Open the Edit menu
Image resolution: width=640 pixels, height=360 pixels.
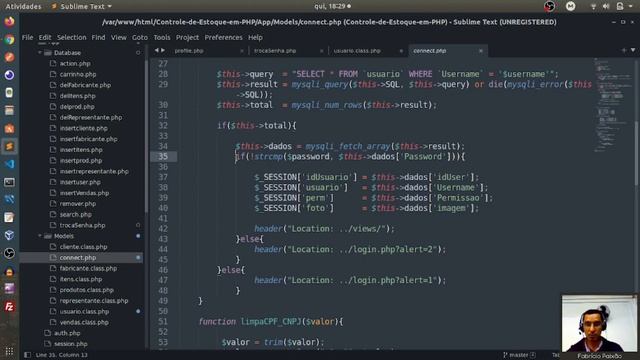click(45, 37)
